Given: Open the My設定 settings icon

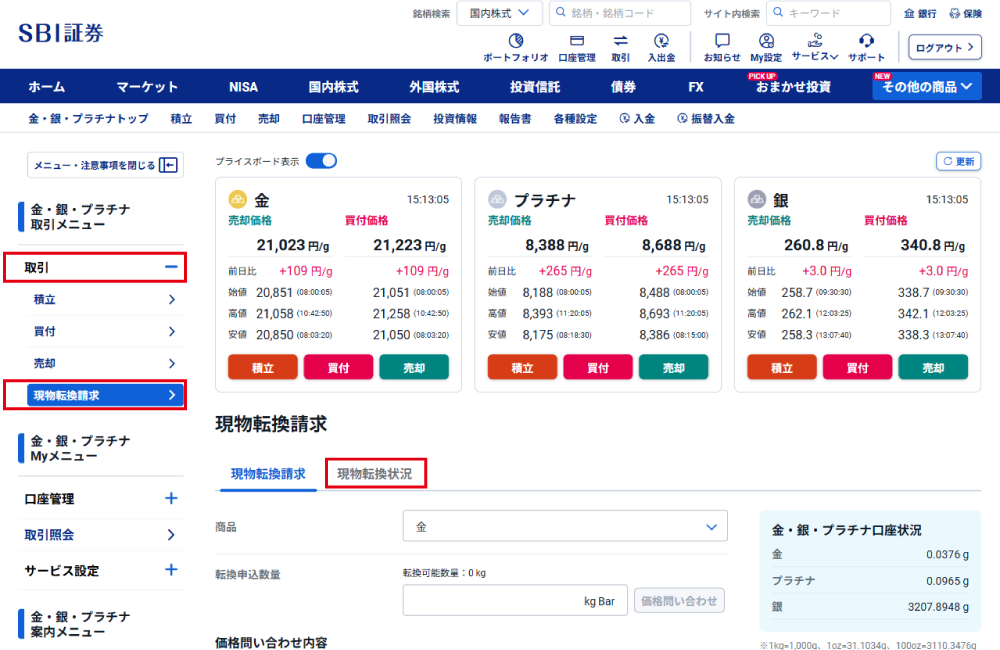Looking at the screenshot, I should (x=766, y=42).
